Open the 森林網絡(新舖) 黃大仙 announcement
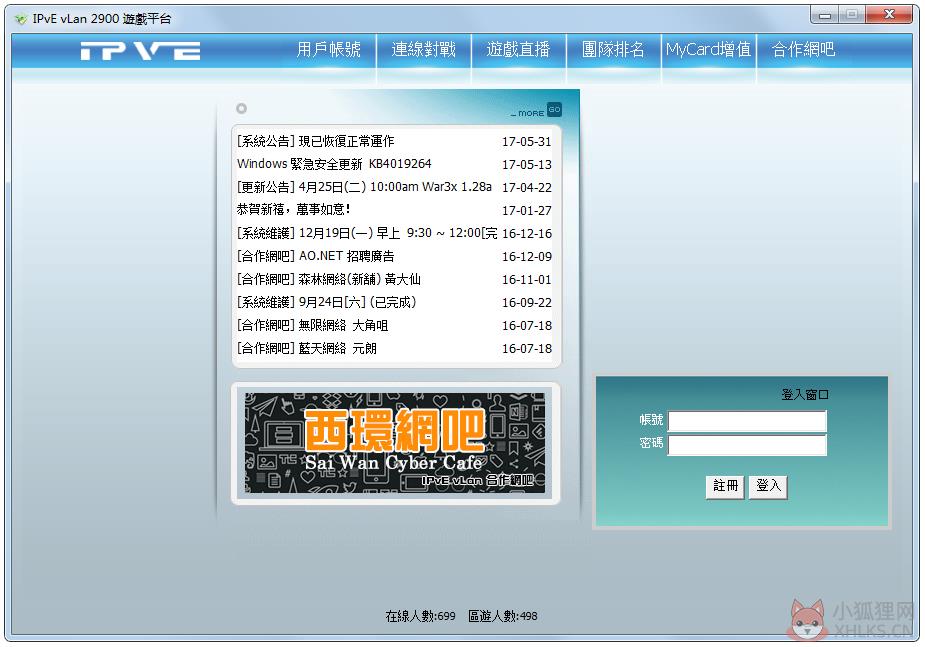The image size is (925, 647). coord(329,279)
